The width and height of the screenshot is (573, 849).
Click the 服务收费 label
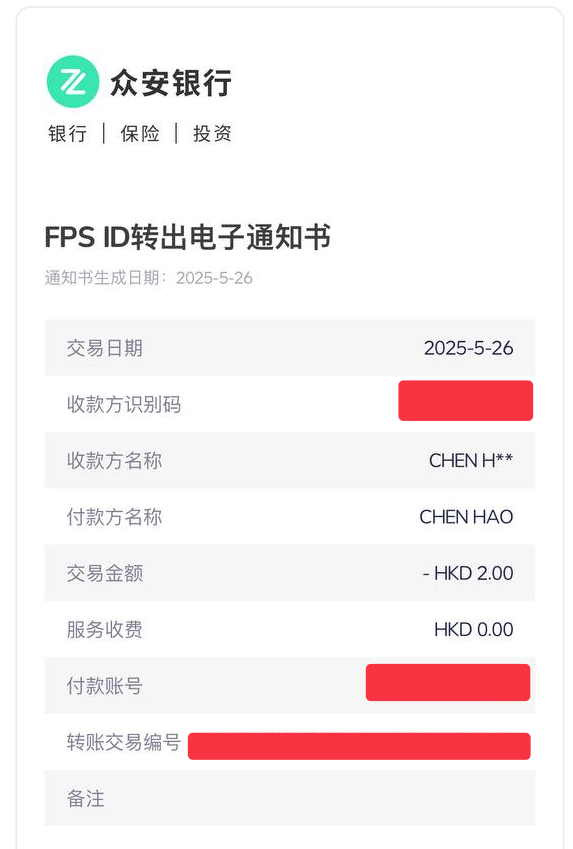click(105, 630)
